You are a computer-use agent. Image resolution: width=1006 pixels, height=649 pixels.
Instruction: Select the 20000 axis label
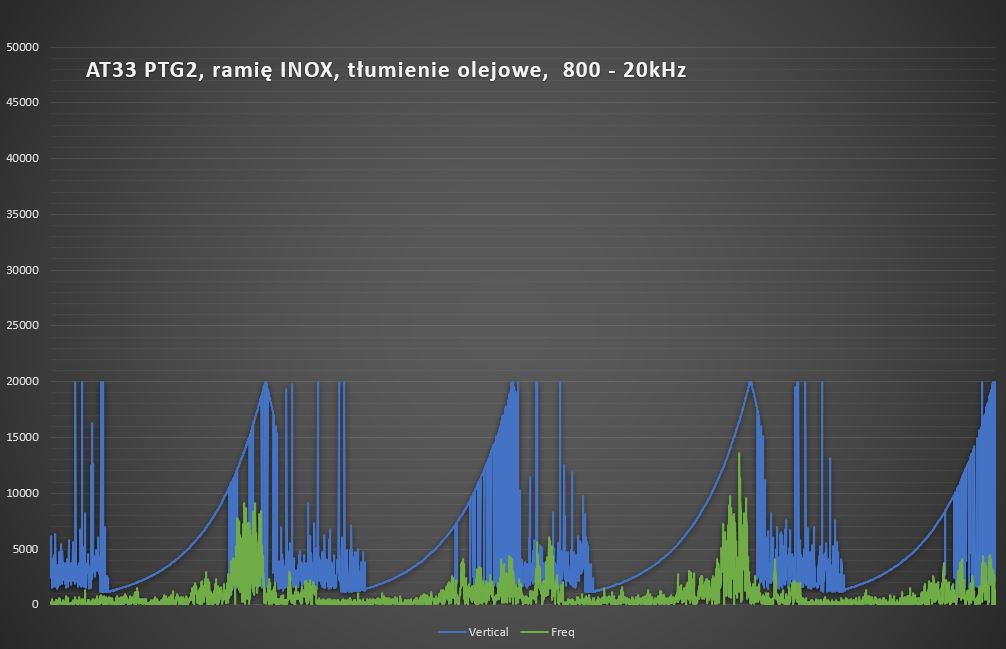22,381
